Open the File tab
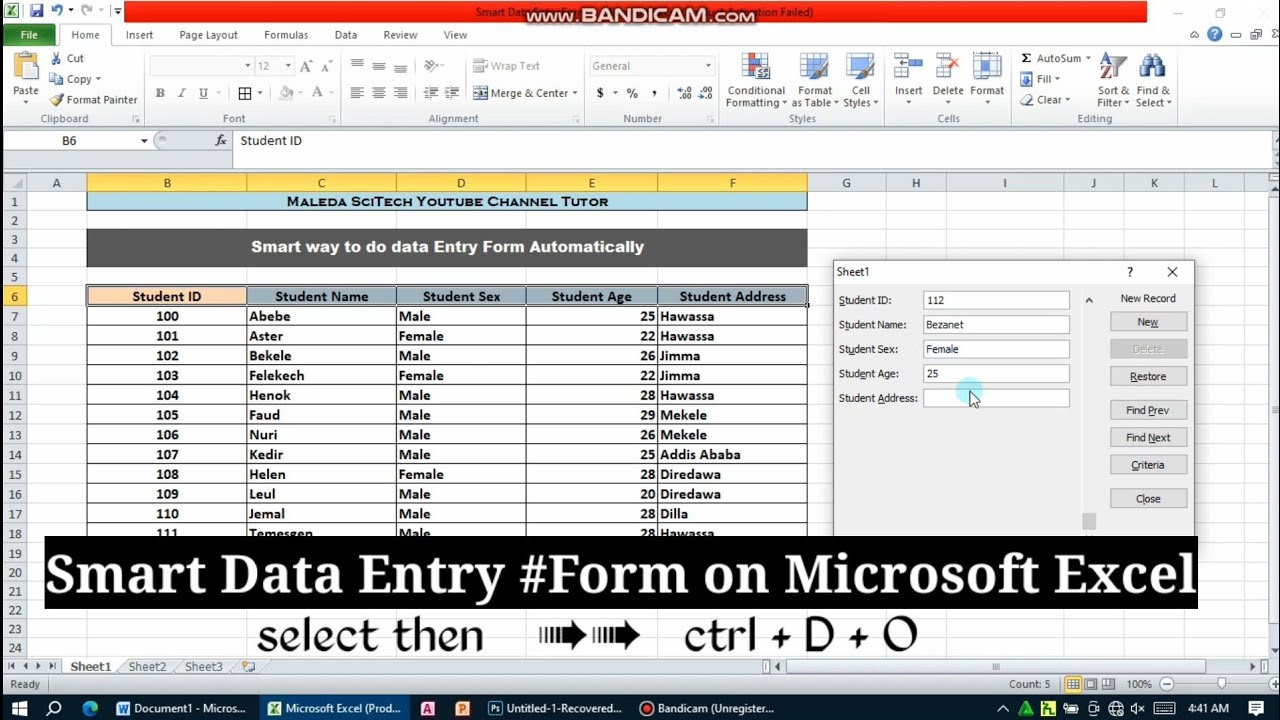This screenshot has width=1280, height=720. [29, 35]
